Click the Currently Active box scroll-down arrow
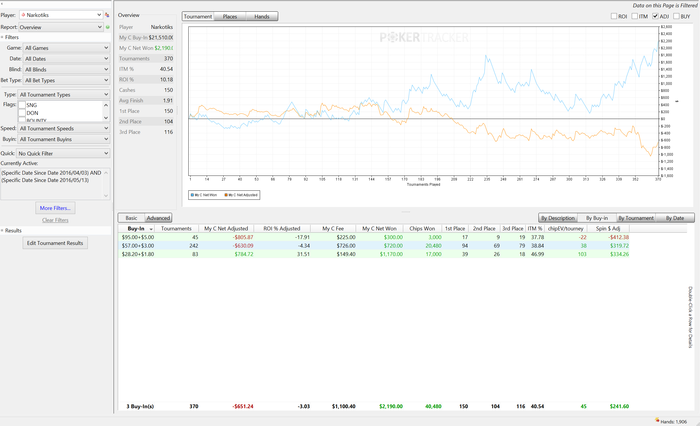The width and height of the screenshot is (700, 426). pyautogui.click(x=106, y=196)
